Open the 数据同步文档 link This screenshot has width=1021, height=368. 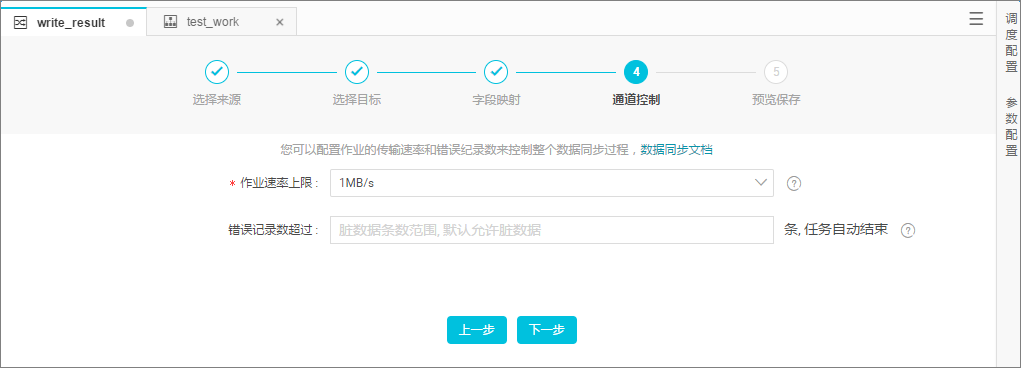tap(676, 150)
